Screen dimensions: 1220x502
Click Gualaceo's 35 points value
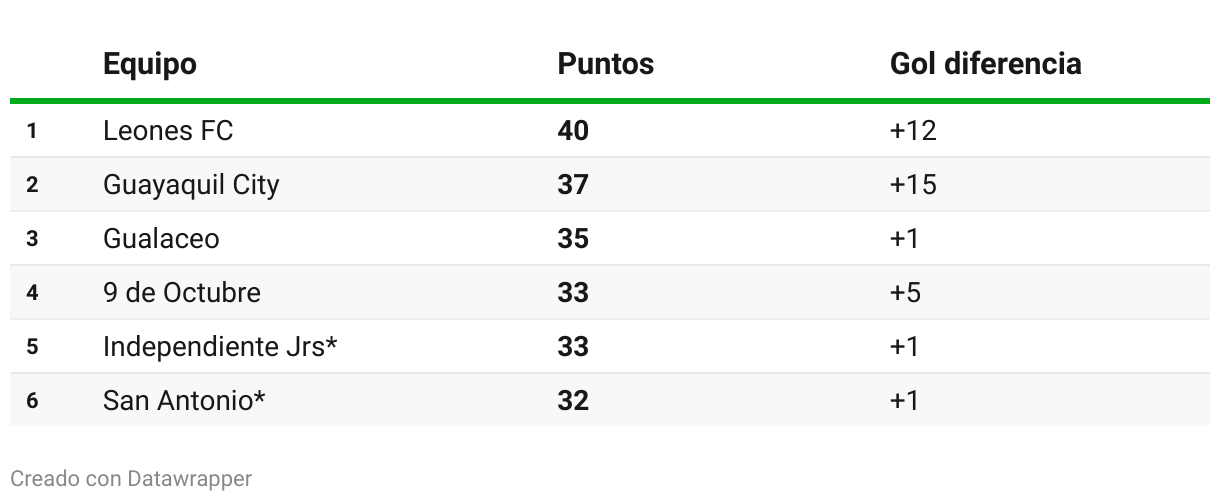pos(573,239)
